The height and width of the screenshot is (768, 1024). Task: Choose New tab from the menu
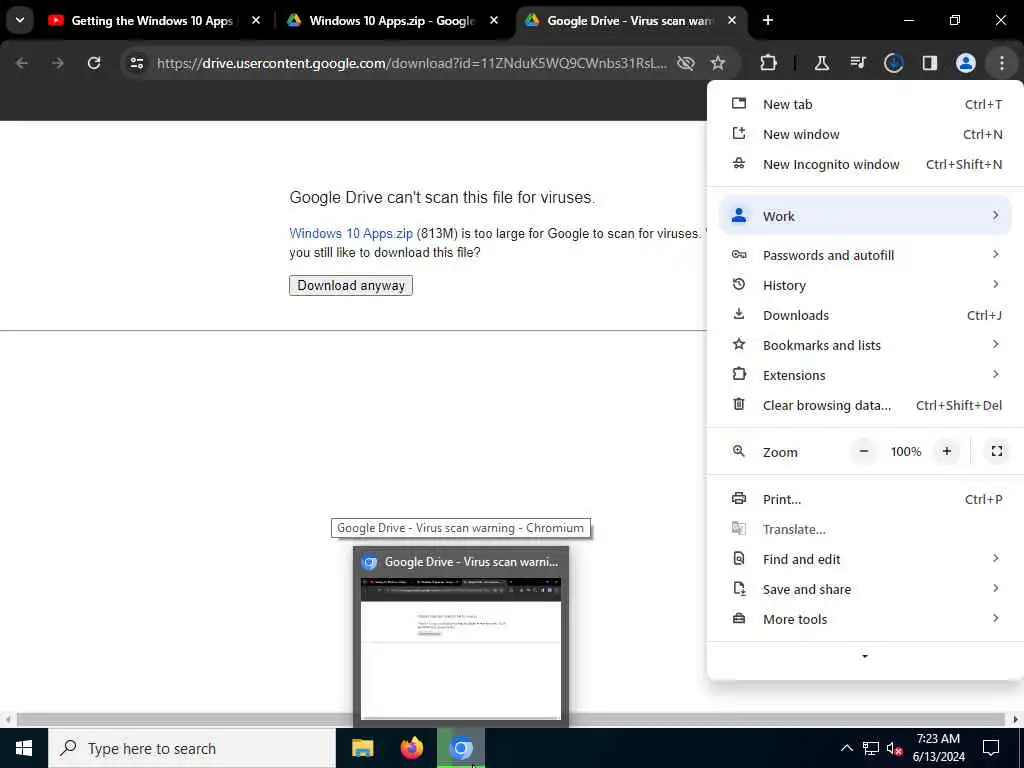(x=865, y=104)
